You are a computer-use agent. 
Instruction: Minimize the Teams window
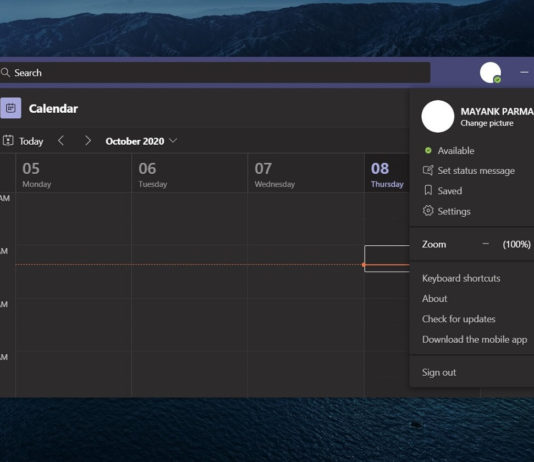coord(524,72)
